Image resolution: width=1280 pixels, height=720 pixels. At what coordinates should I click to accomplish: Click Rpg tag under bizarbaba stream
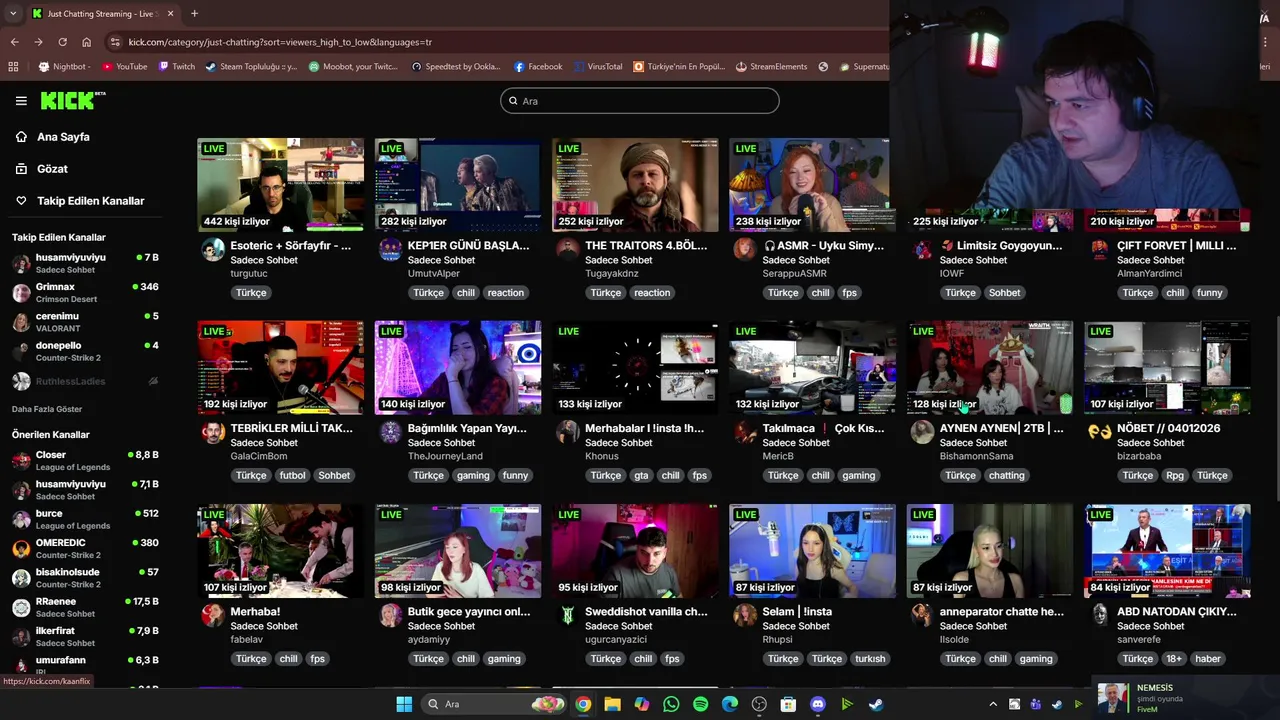[1174, 476]
